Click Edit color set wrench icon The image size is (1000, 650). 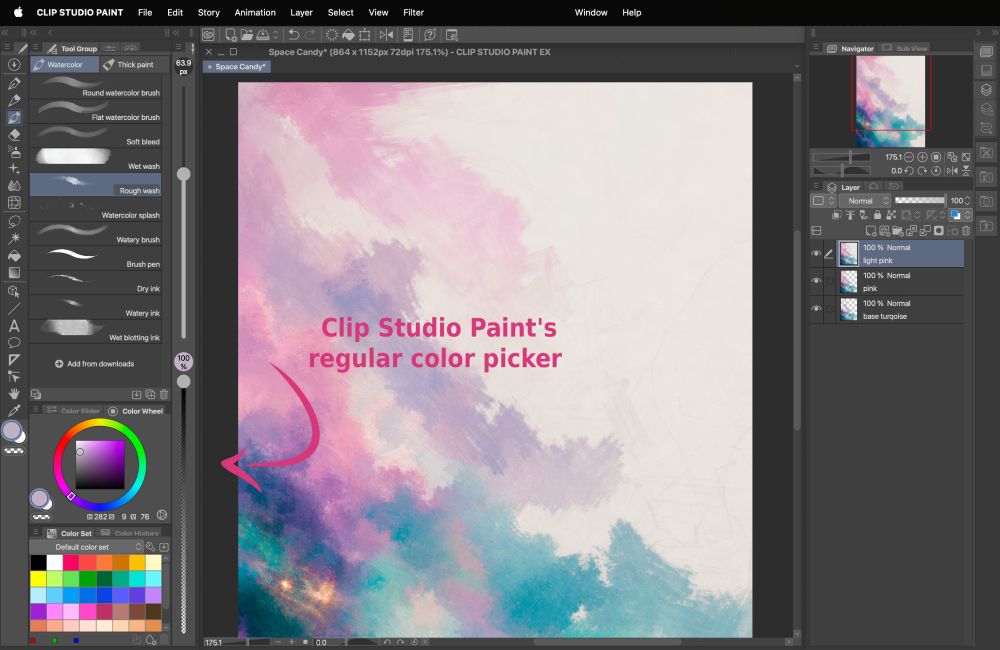151,547
